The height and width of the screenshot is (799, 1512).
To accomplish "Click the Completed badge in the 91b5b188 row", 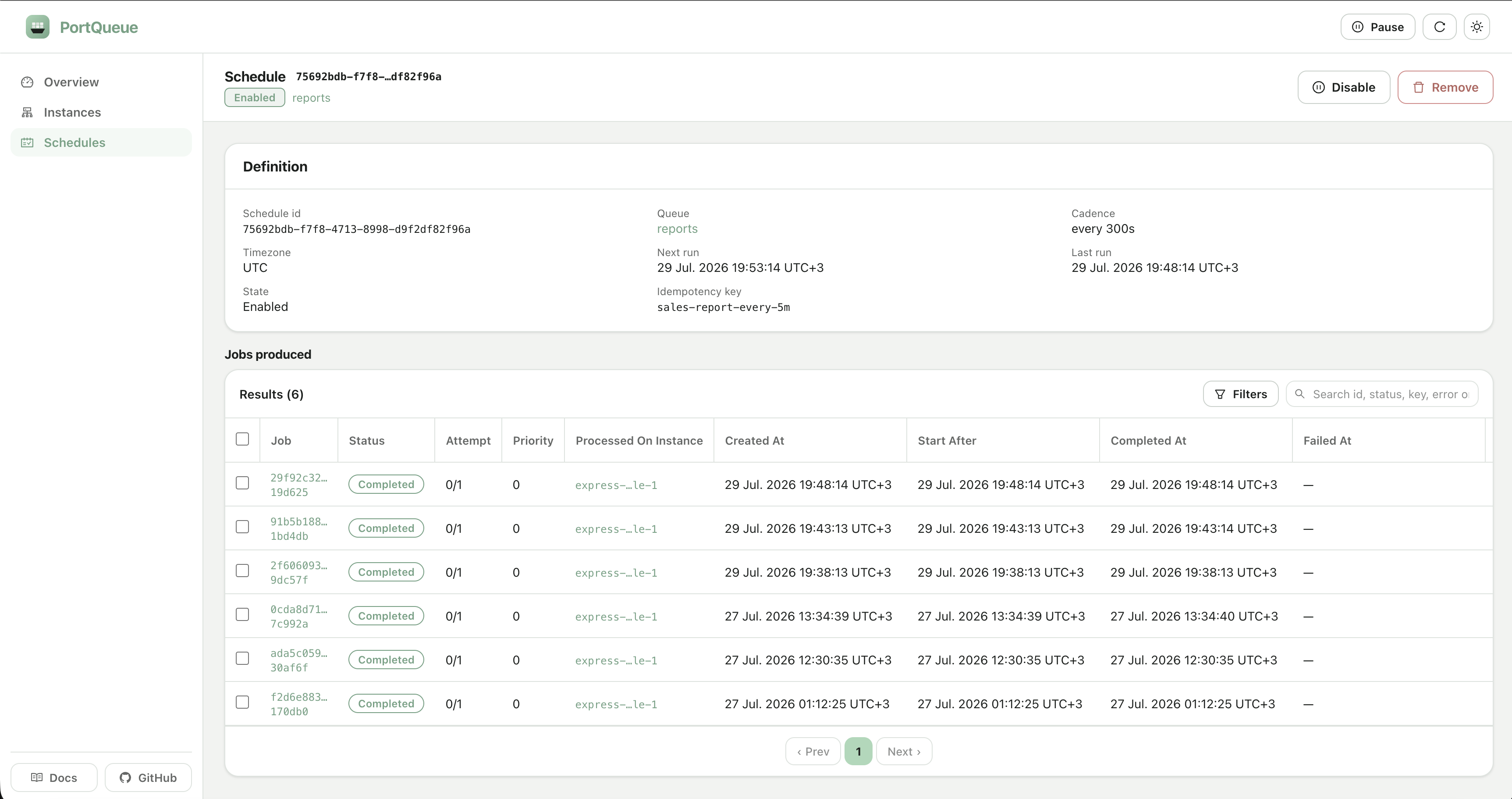I will [386, 528].
